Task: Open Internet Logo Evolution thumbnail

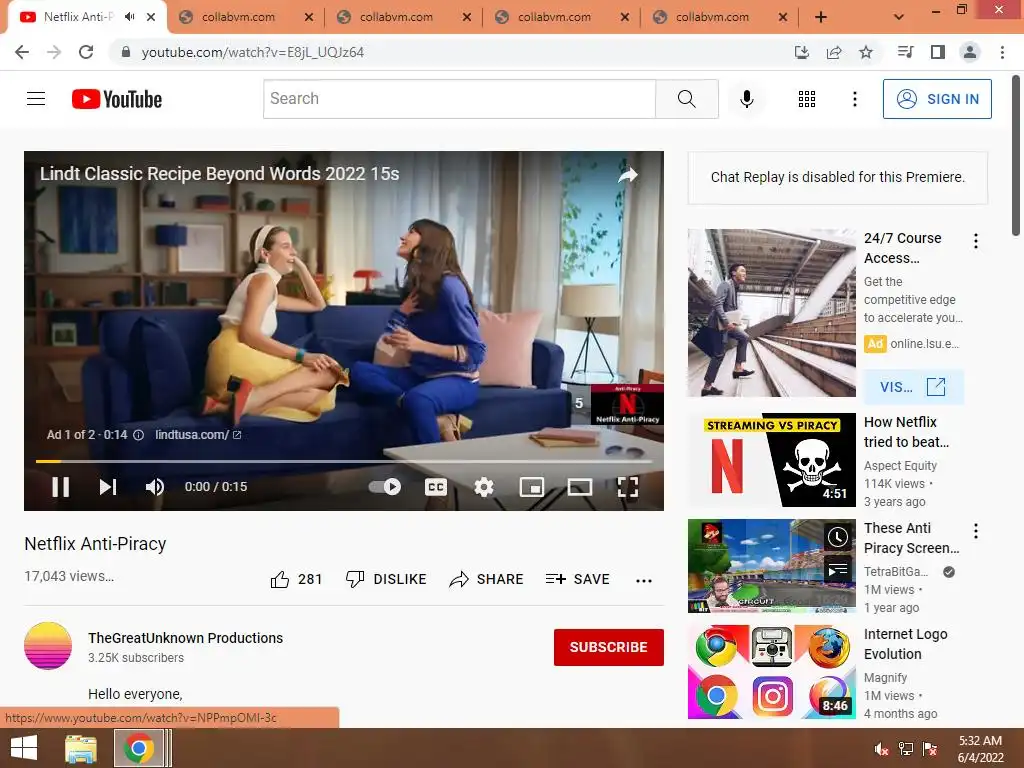Action: pos(771,671)
